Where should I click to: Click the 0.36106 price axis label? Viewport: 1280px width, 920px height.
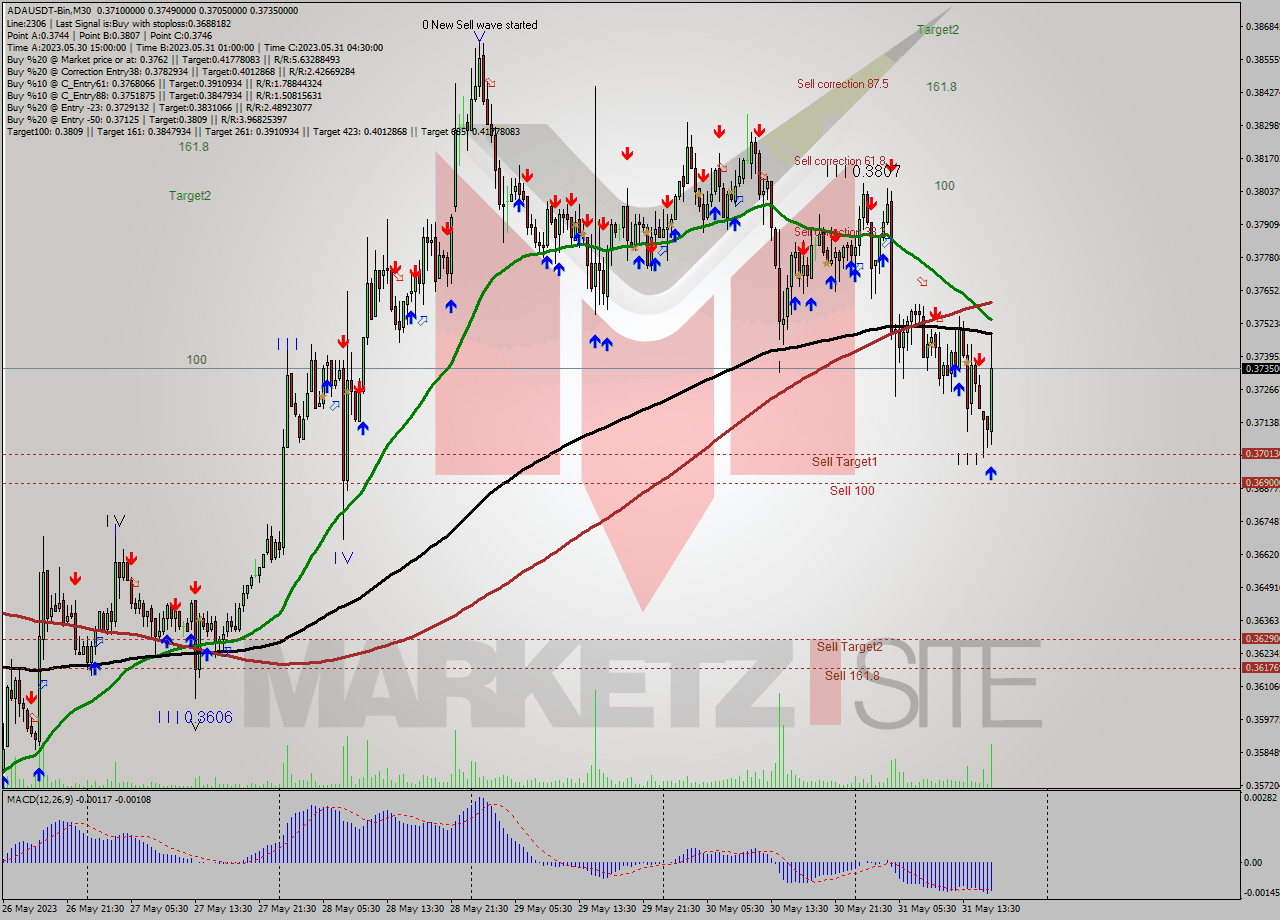1261,686
